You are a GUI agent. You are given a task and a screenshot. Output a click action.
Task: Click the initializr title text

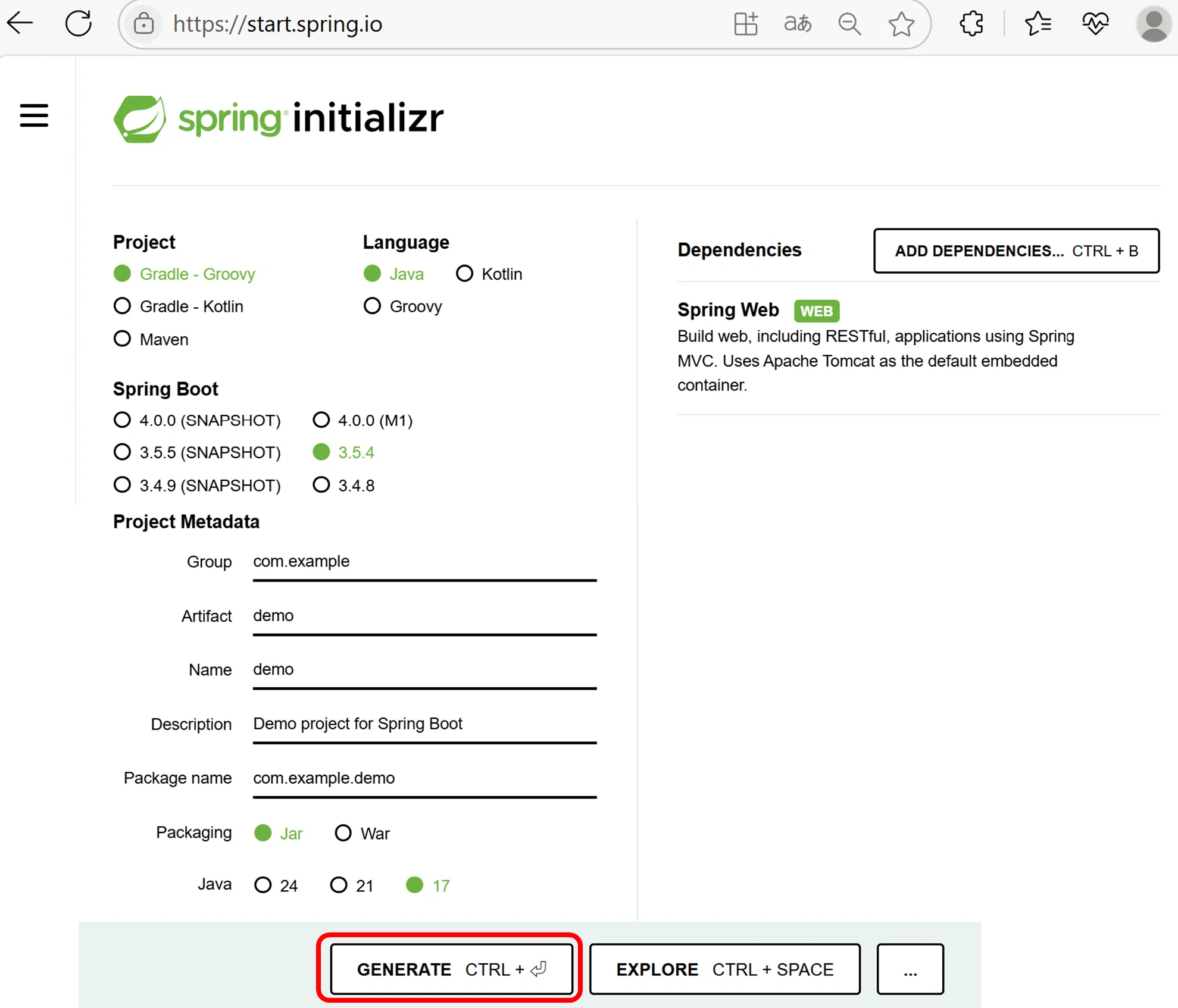pos(368,117)
